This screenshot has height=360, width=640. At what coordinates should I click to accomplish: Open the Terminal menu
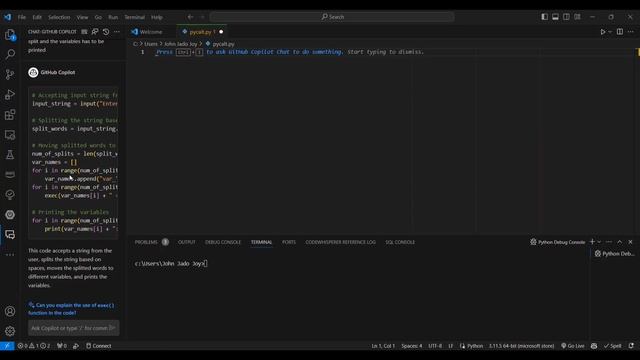point(135,17)
